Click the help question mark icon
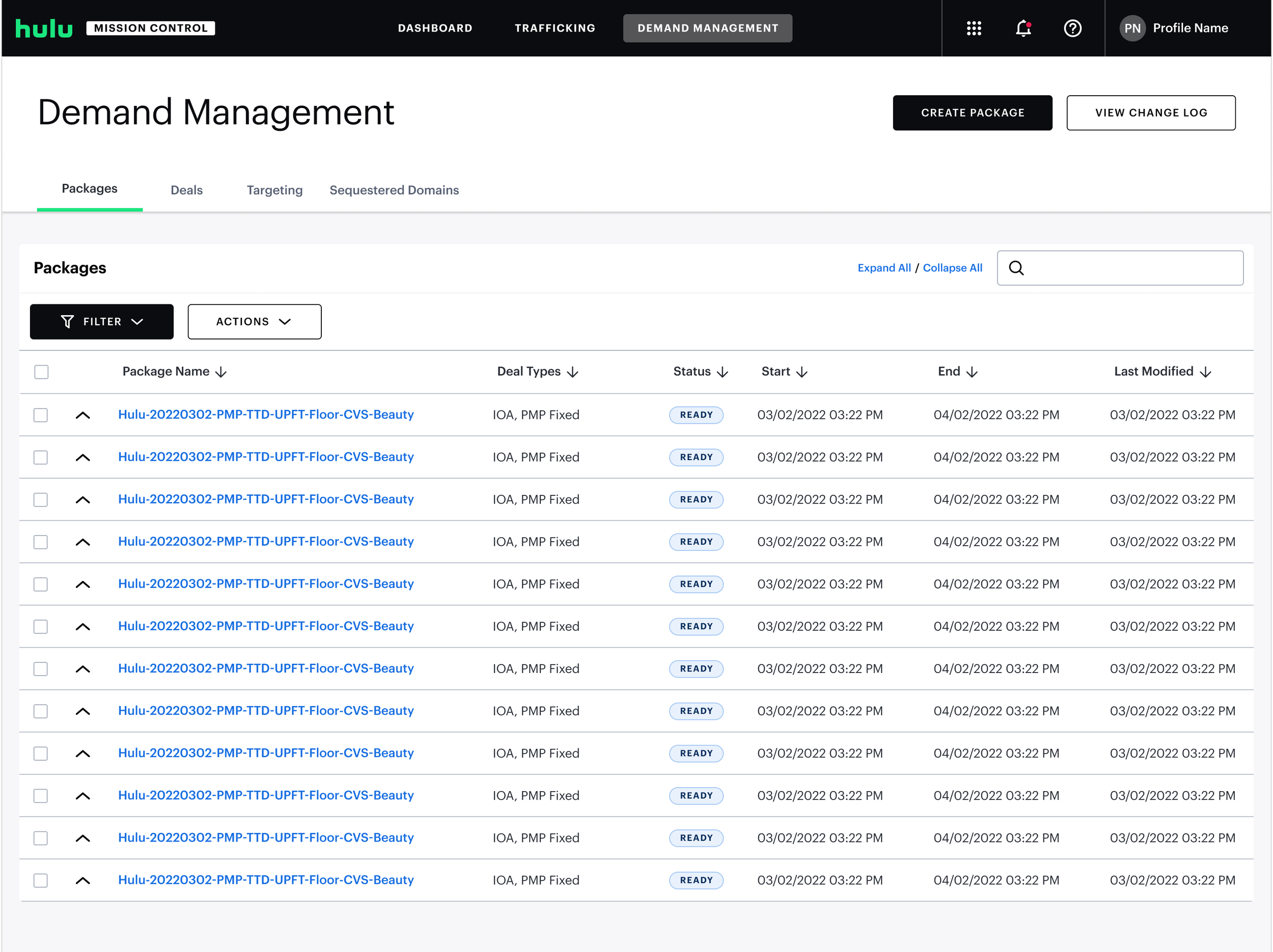The width and height of the screenshot is (1273, 952). [x=1072, y=28]
